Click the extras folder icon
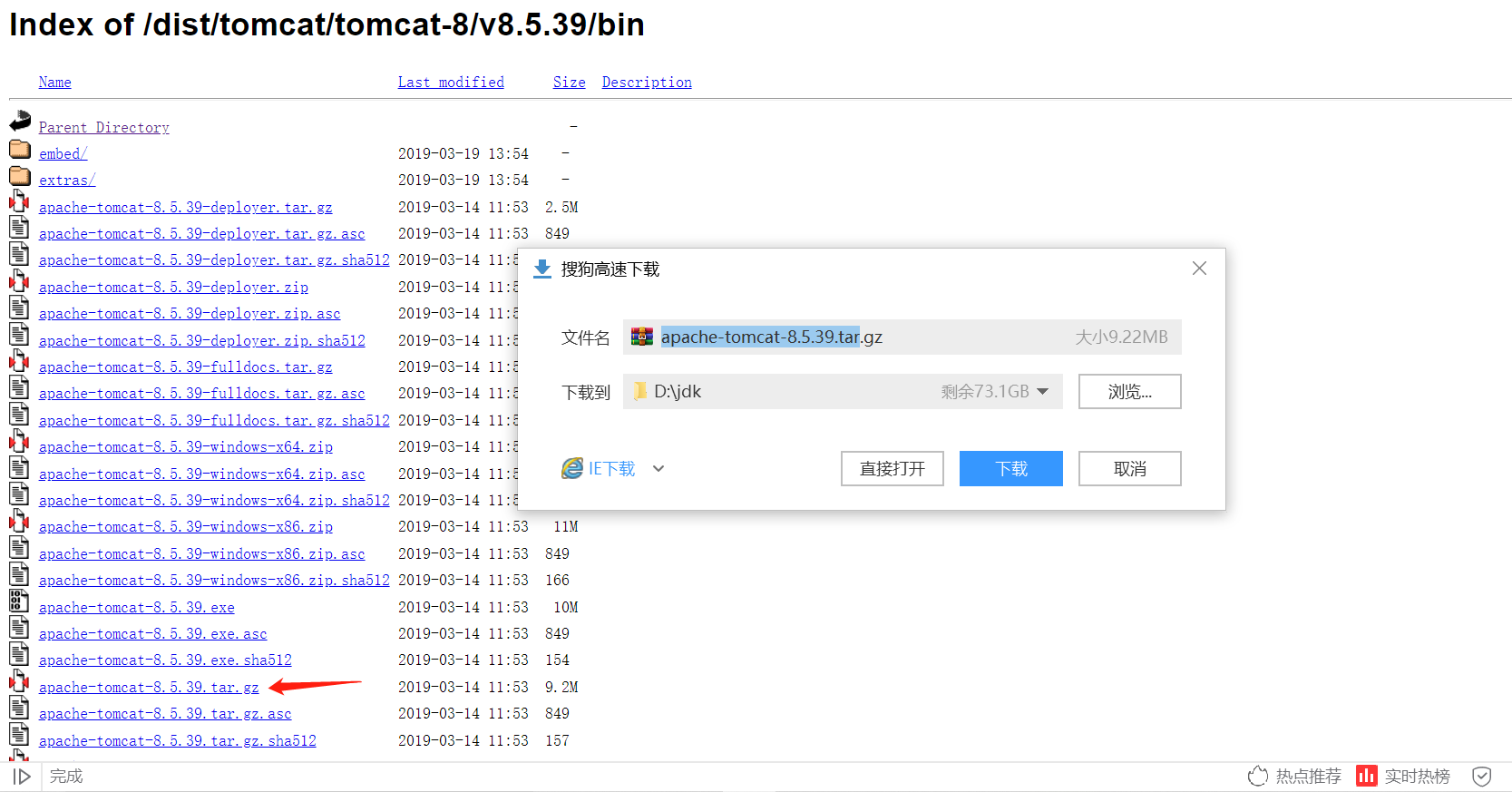Screen dimensions: 1512x792 point(20,175)
